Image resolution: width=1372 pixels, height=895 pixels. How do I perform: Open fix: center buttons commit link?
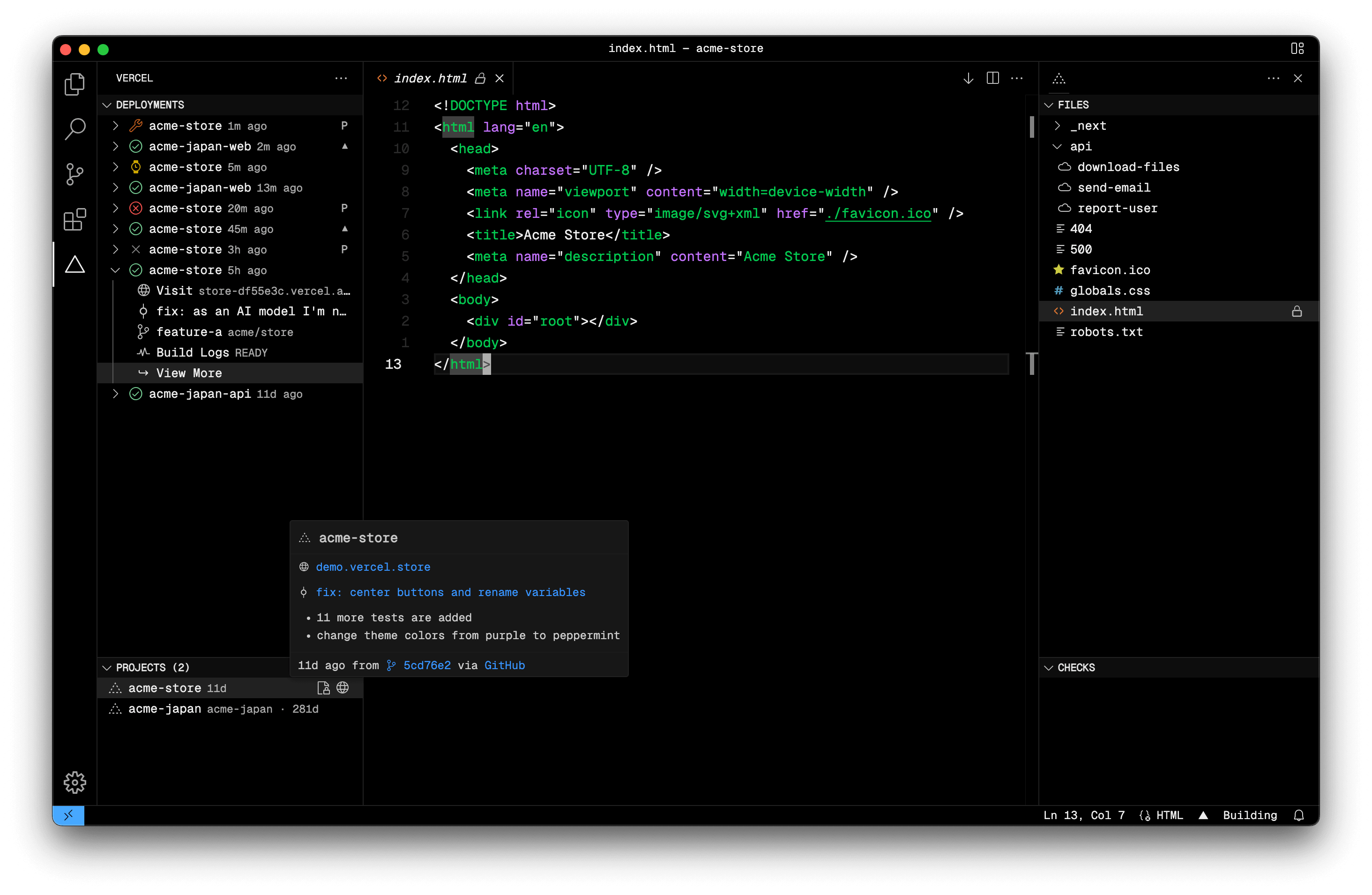point(450,592)
